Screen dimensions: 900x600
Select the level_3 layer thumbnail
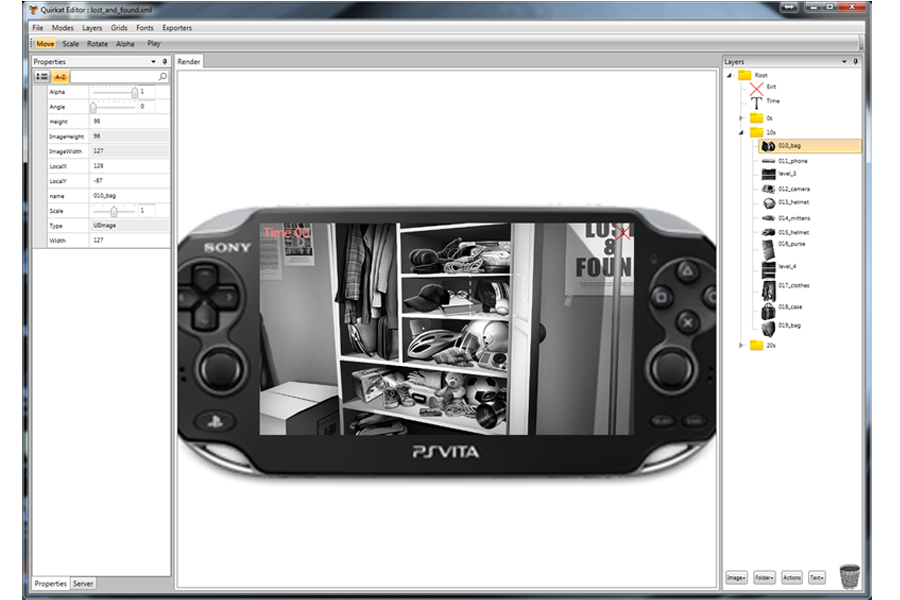768,174
